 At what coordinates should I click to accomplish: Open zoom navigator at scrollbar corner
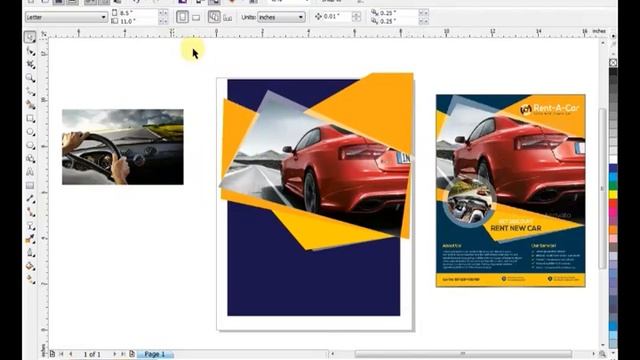602,354
